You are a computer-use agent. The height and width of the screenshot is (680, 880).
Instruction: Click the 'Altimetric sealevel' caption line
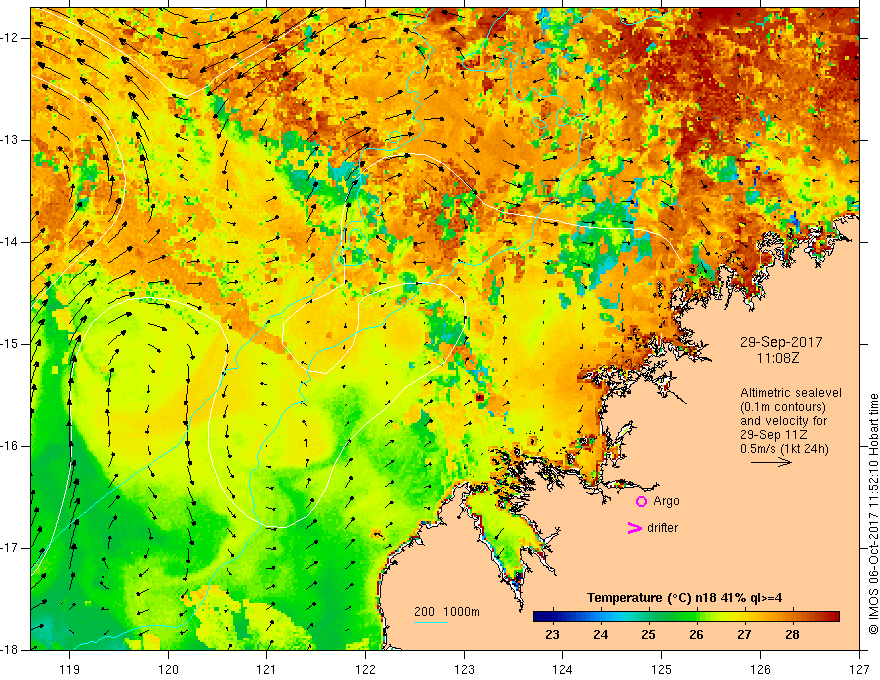(x=791, y=393)
